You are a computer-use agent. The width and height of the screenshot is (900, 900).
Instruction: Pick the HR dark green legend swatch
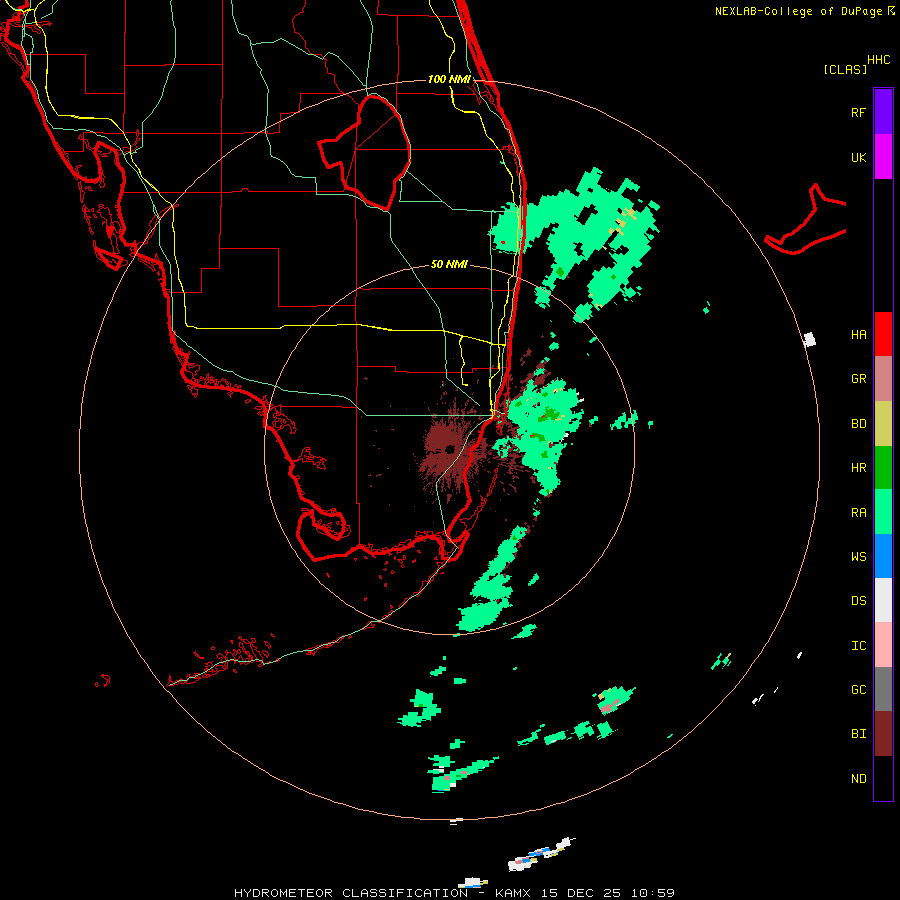pos(883,468)
